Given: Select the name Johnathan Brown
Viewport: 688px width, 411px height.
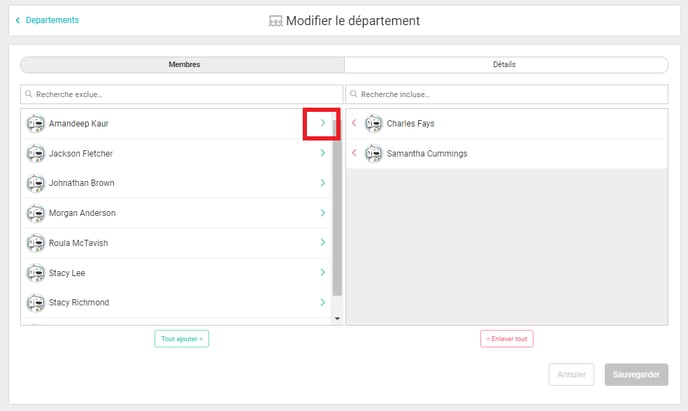Looking at the screenshot, I should (82, 183).
